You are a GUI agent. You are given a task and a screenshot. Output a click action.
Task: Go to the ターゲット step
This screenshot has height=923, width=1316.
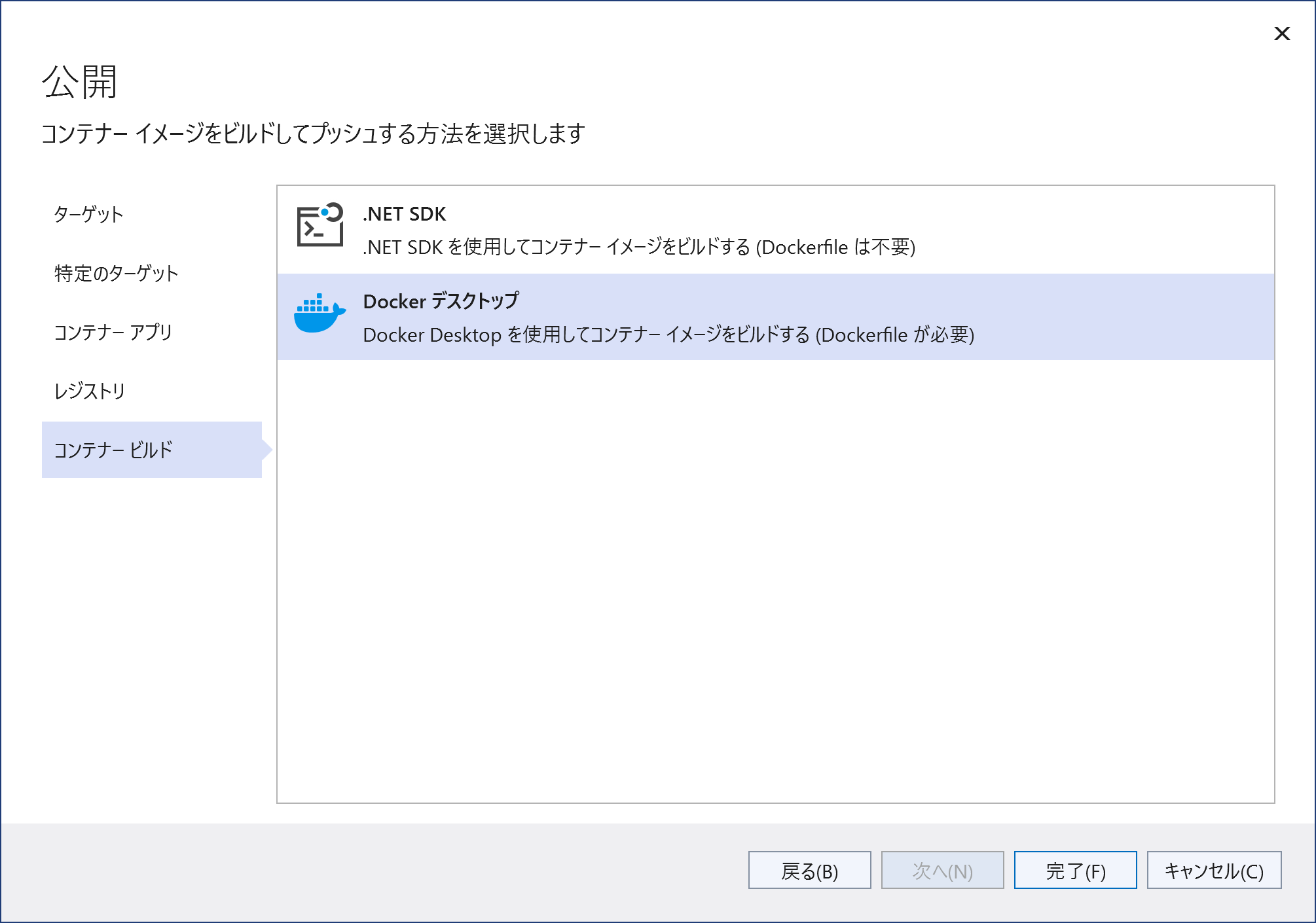[x=88, y=215]
